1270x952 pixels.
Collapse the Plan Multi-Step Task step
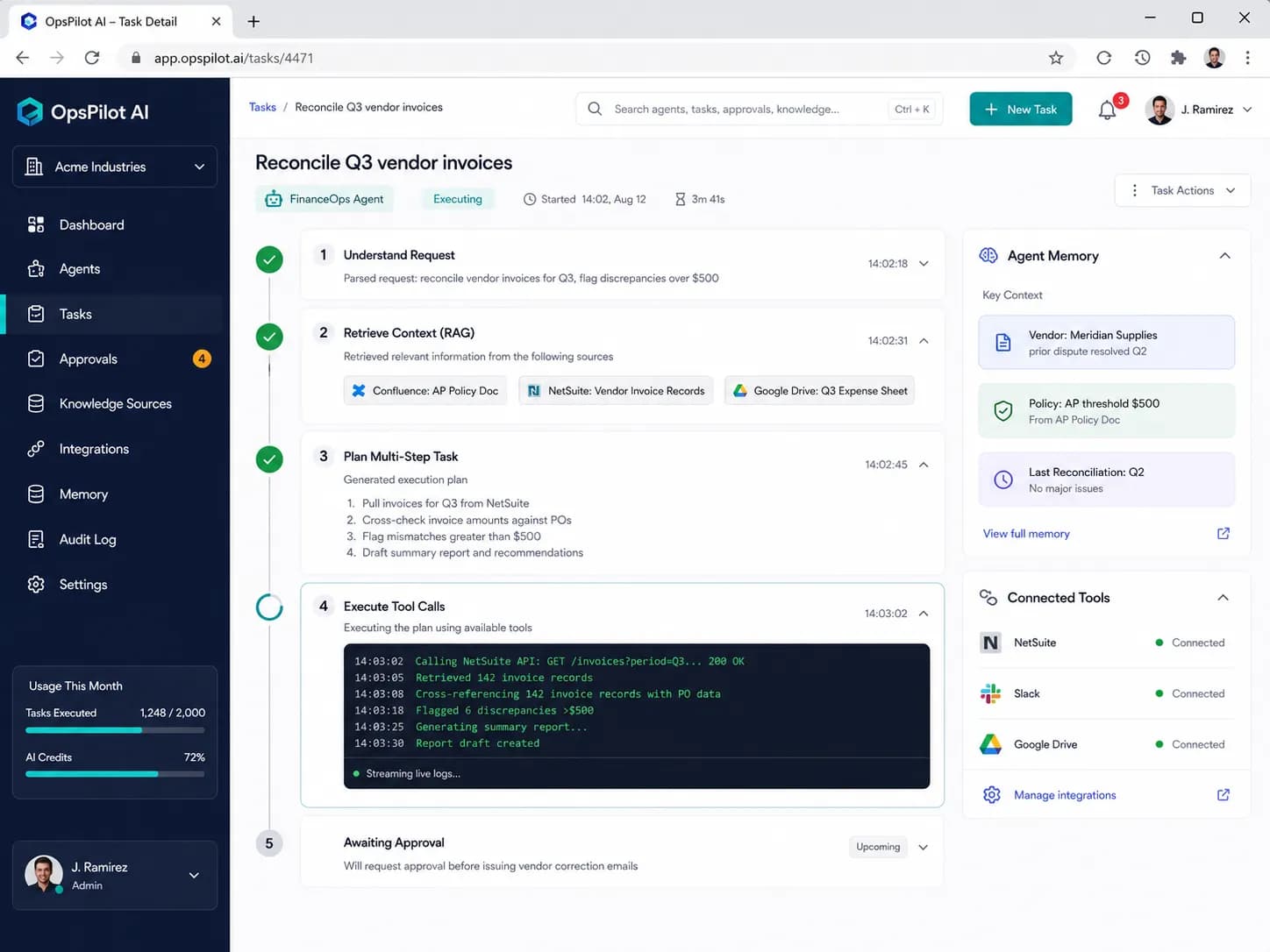tap(924, 465)
